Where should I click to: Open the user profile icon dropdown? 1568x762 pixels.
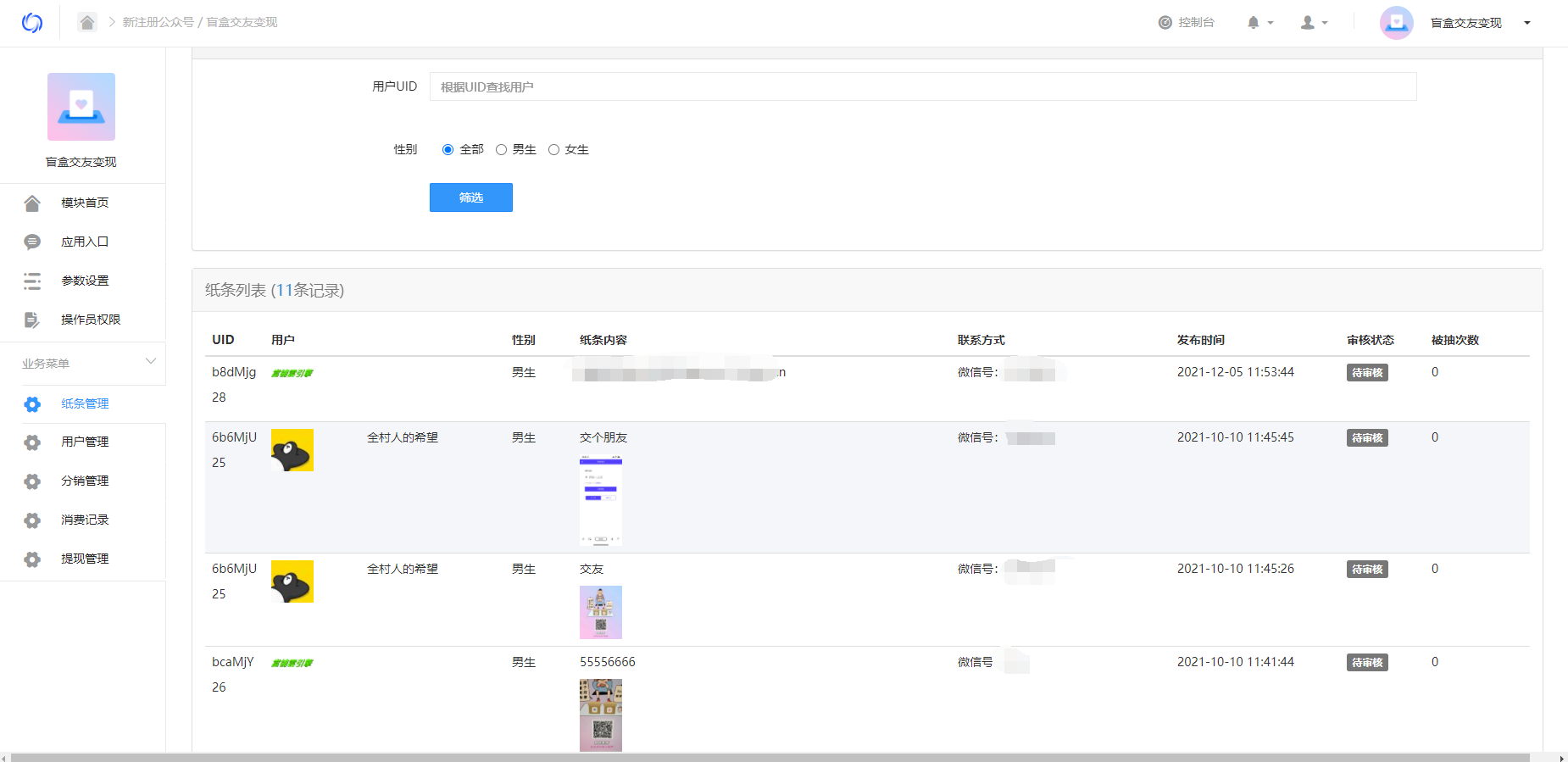1314,23
